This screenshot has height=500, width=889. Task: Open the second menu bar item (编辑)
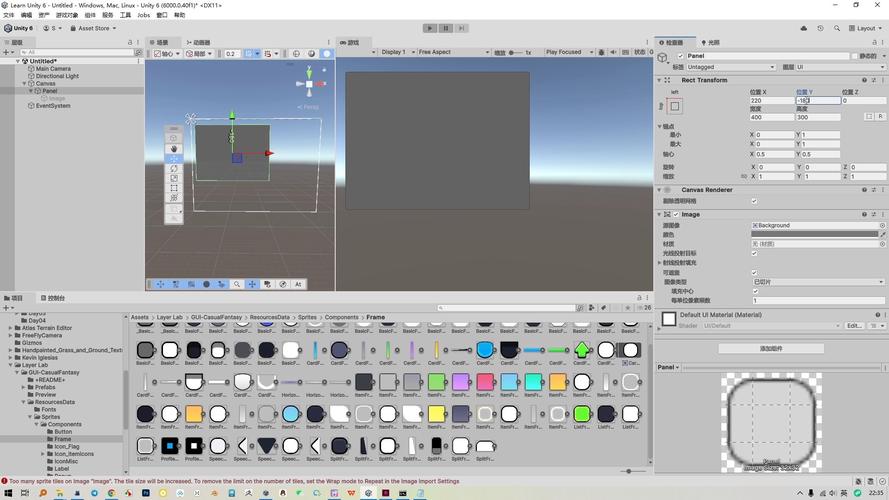click(26, 15)
